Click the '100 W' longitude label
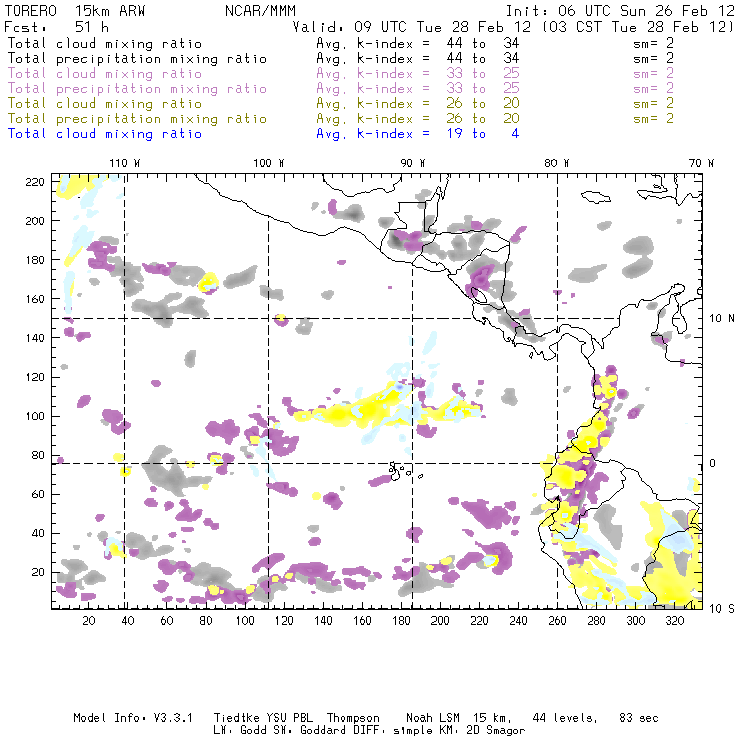The width and height of the screenshot is (740, 740). click(x=269, y=163)
